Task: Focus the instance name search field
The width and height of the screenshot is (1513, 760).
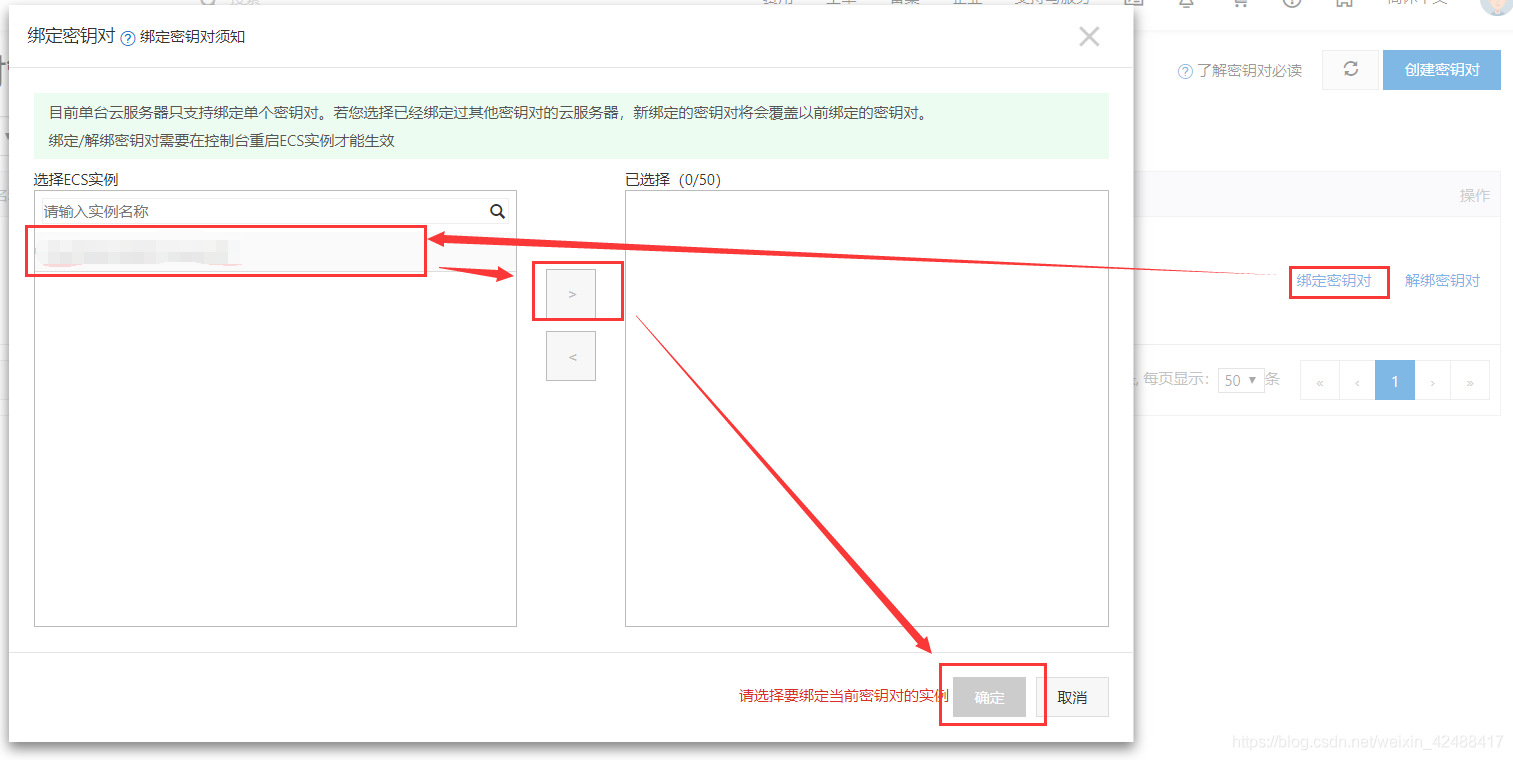Action: (263, 211)
